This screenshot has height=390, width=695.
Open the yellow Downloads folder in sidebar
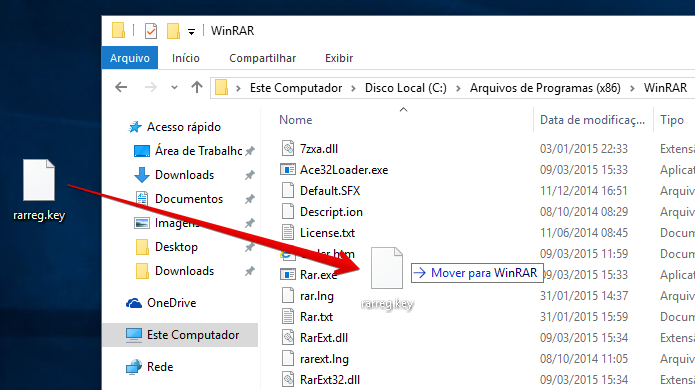click(x=184, y=270)
